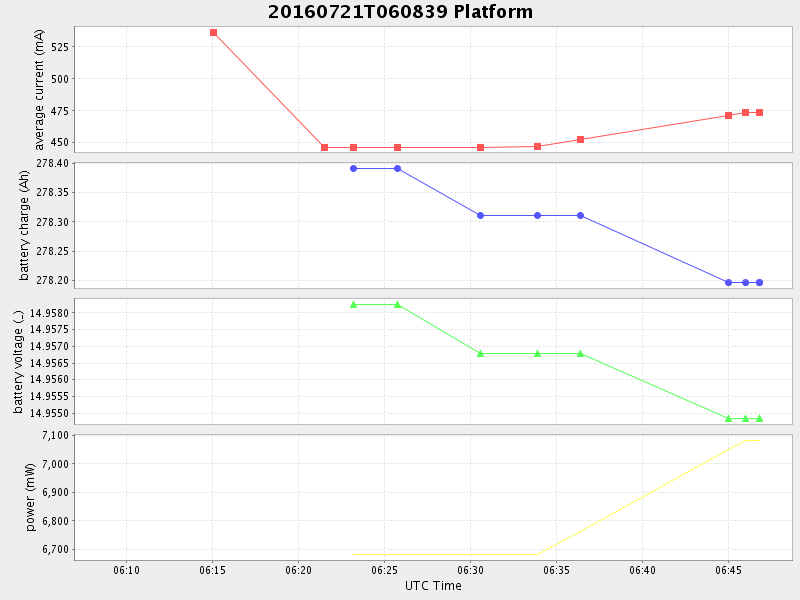Select the 'battery charge (Ah)' axis label
This screenshot has width=800, height=600.
coord(24,225)
